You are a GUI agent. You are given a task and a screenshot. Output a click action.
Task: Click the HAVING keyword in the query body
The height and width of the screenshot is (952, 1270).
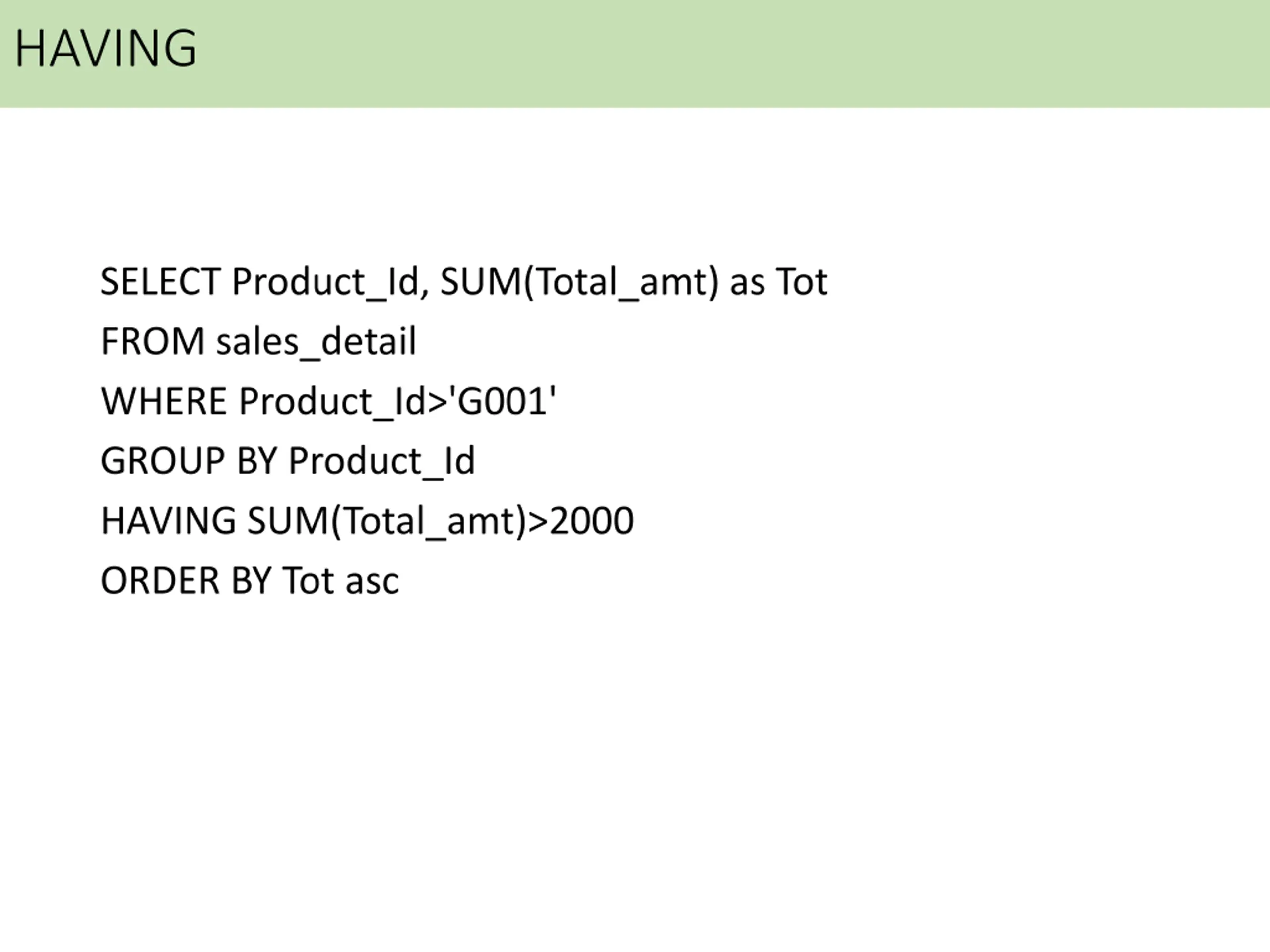[168, 521]
